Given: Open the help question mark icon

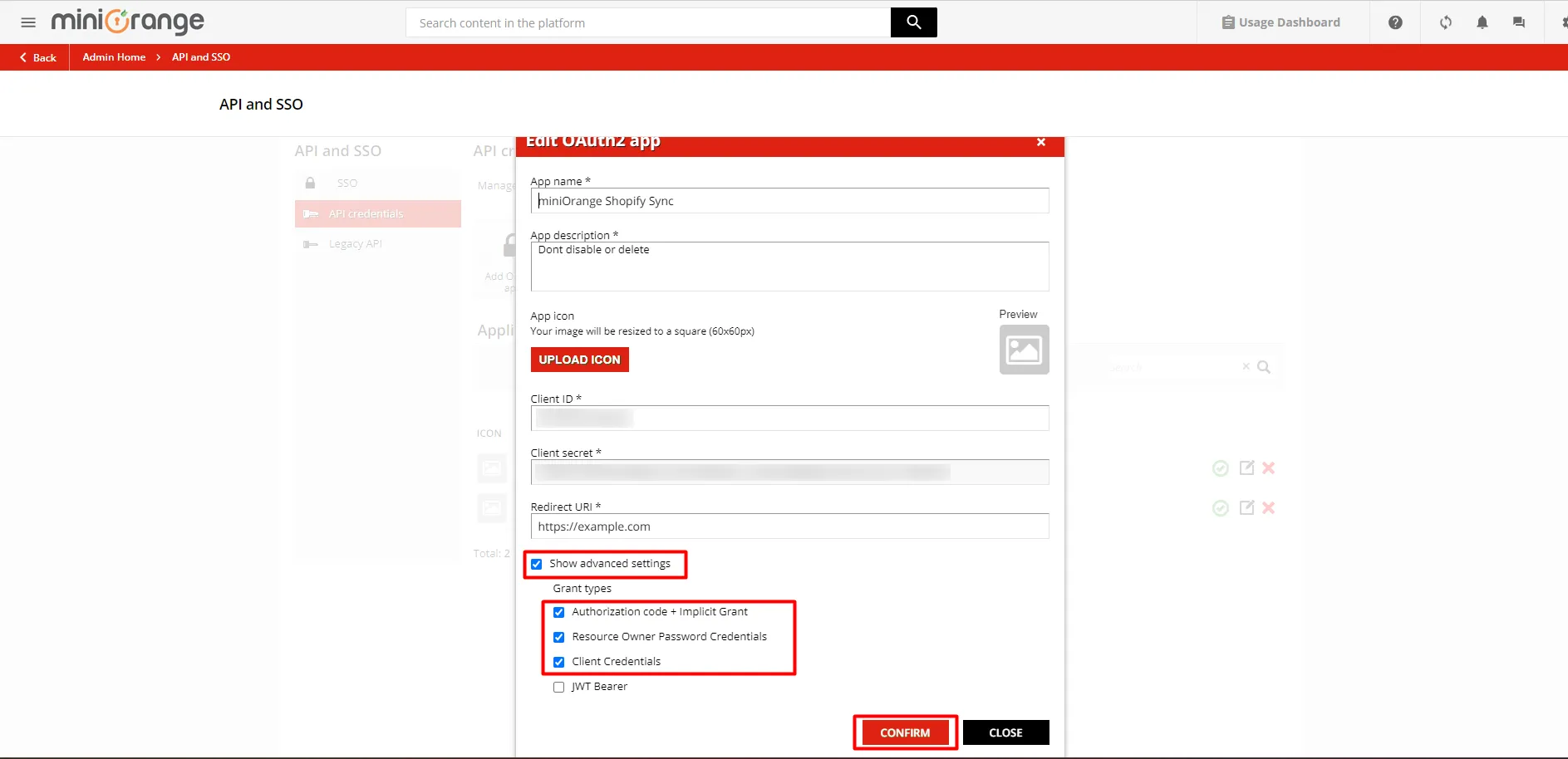Looking at the screenshot, I should (x=1395, y=22).
